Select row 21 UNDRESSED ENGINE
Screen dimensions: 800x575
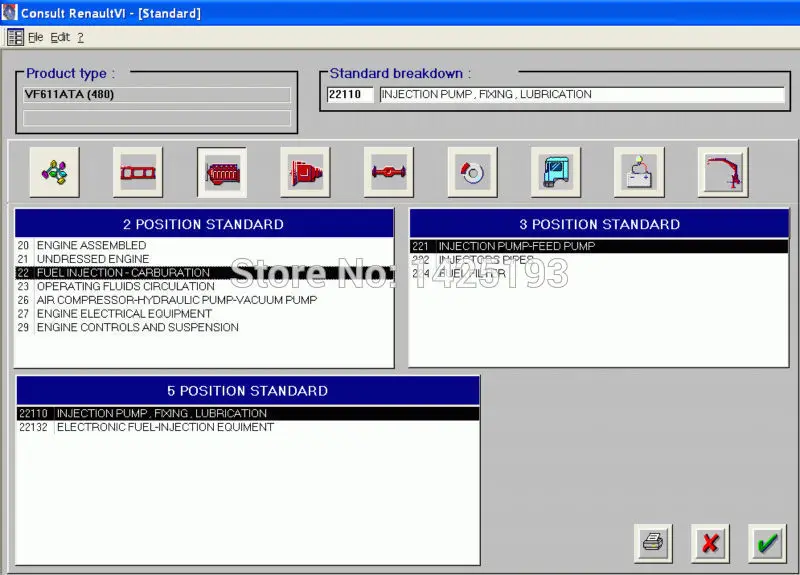click(204, 259)
